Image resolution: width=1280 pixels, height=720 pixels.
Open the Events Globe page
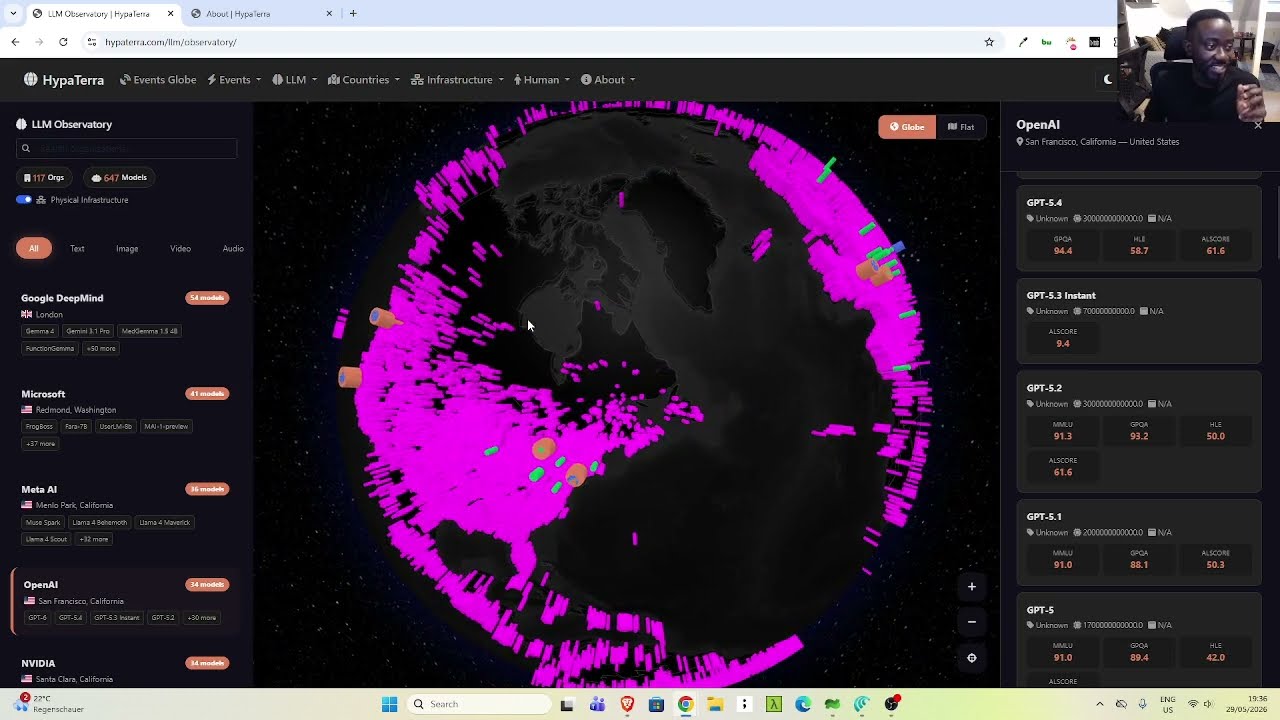click(x=158, y=80)
